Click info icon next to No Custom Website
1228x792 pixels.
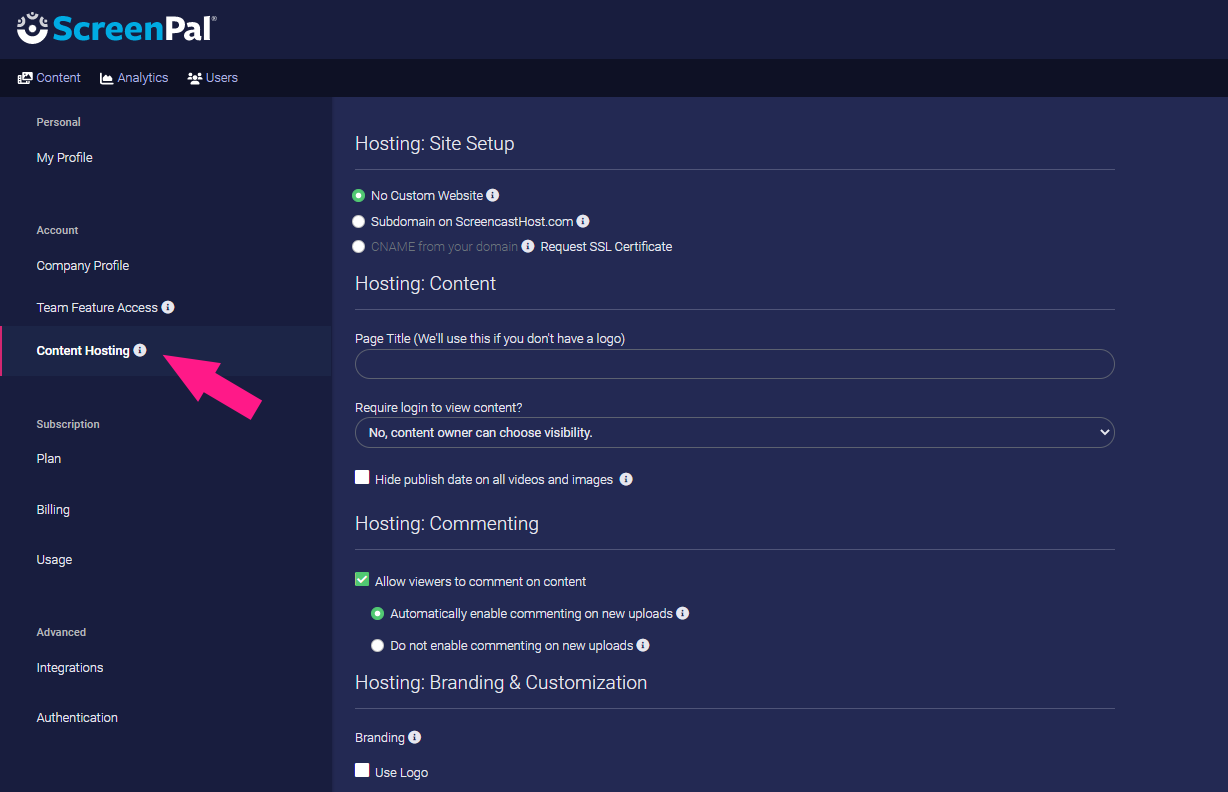[493, 195]
